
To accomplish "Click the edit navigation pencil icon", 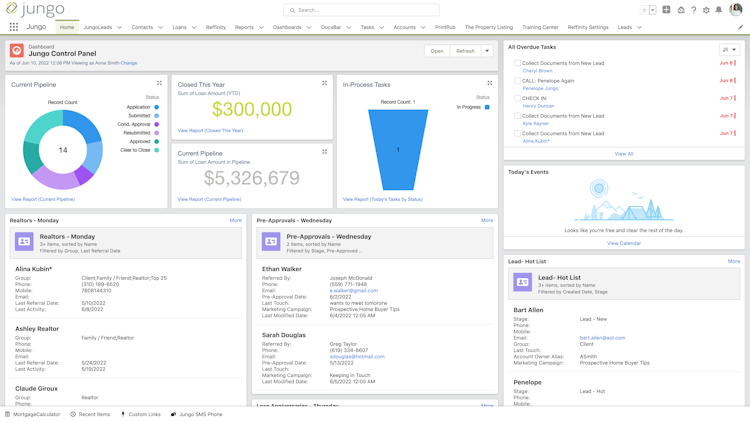I will click(740, 27).
